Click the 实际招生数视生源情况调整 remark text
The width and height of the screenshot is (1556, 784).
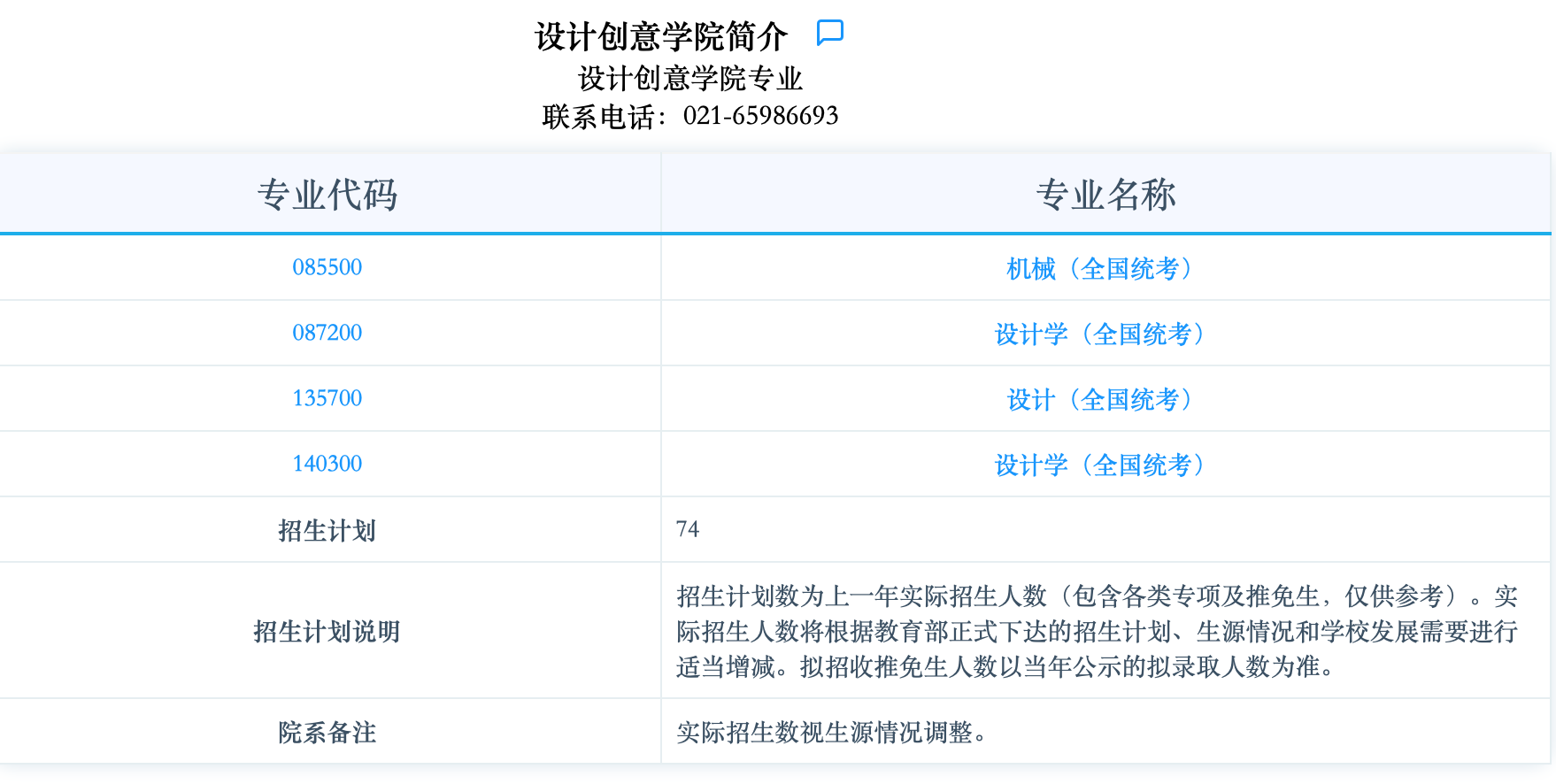pyautogui.click(x=831, y=732)
